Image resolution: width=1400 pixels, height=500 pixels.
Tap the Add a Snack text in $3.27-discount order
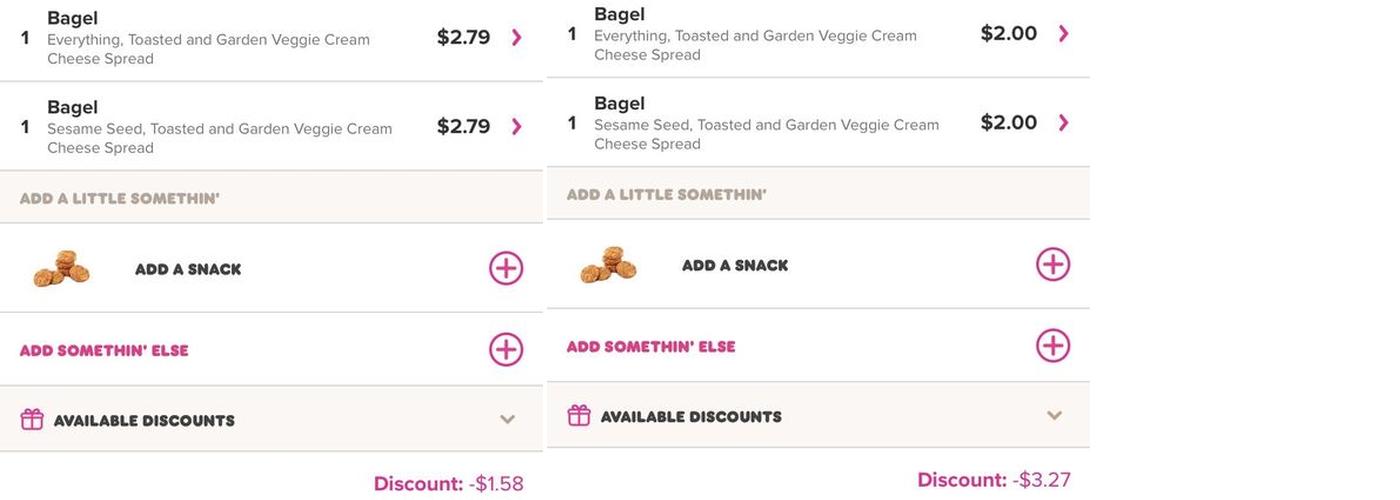tap(735, 266)
